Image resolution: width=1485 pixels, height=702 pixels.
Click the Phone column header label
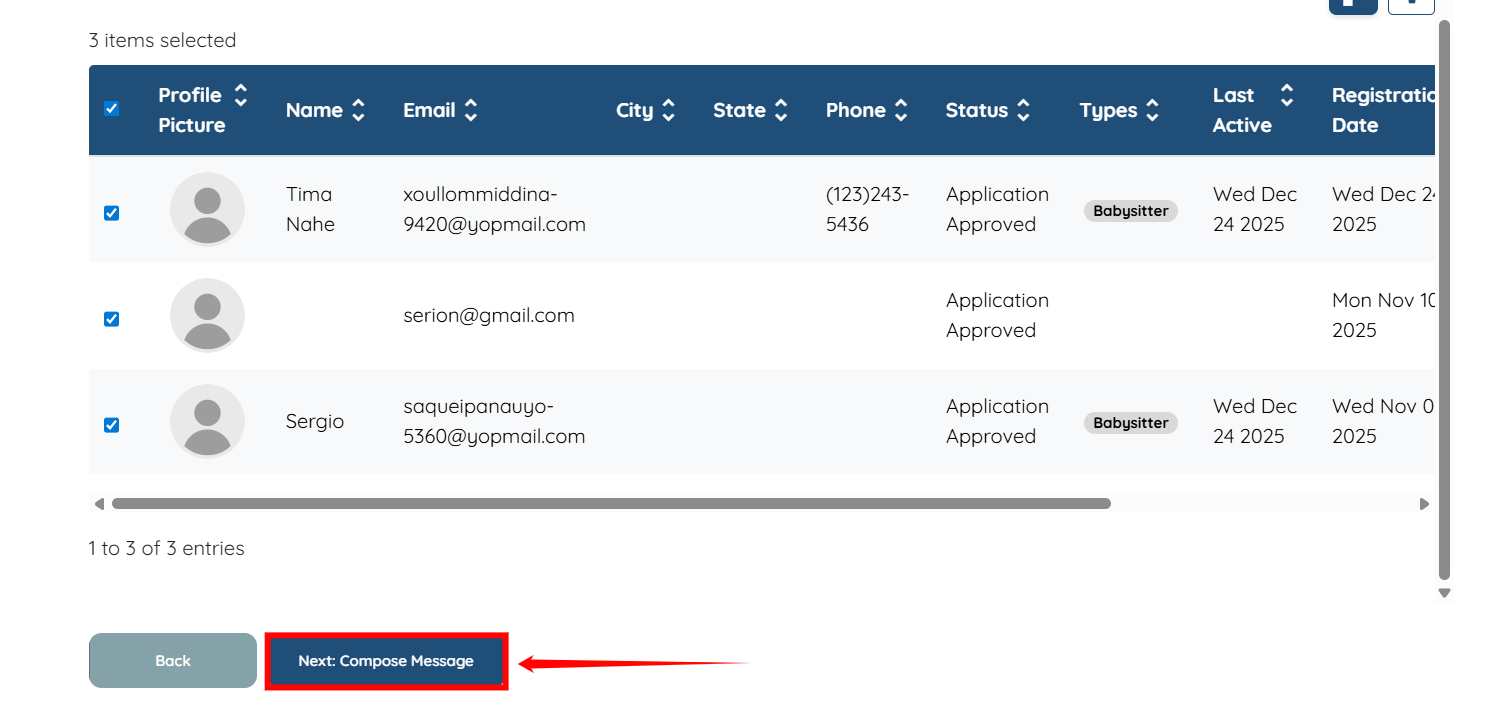856,110
